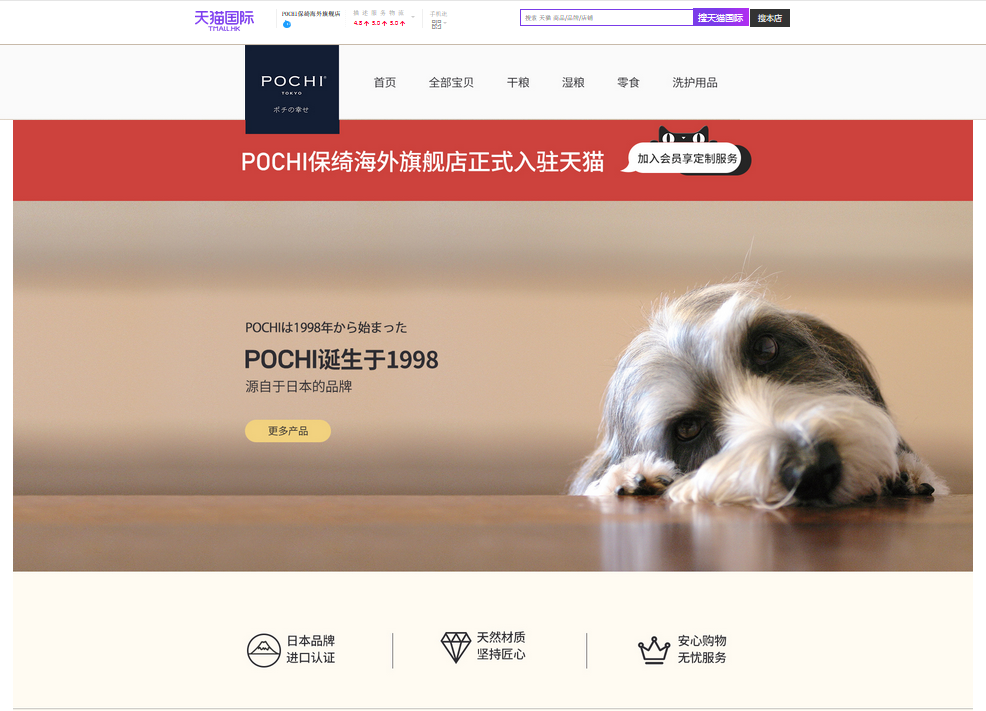The width and height of the screenshot is (986, 711).
Task: Expand the store ratings dropdown arrow
Action: point(413,18)
